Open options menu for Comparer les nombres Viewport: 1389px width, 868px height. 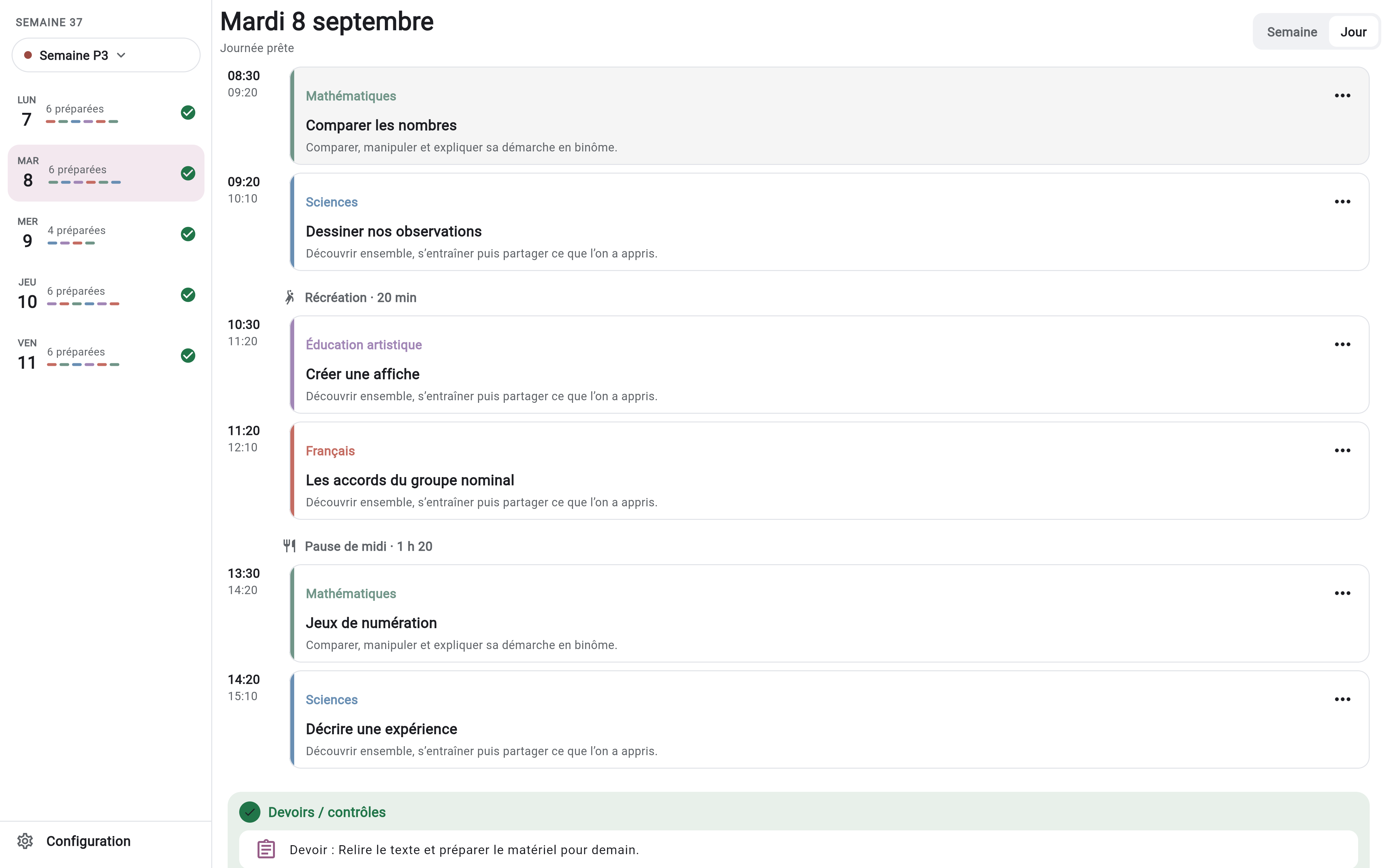tap(1342, 95)
